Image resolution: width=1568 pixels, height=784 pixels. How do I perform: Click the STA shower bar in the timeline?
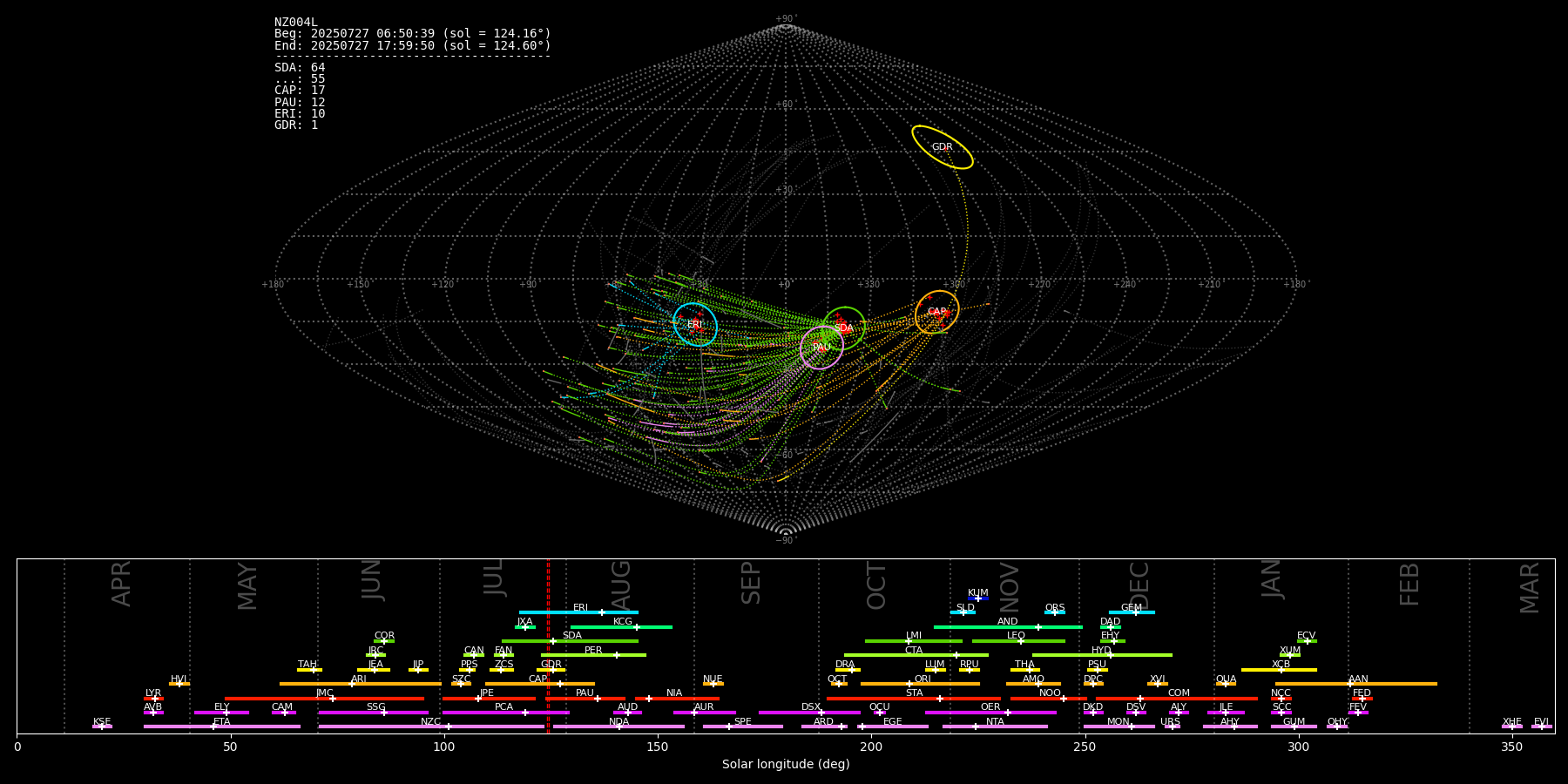914,699
